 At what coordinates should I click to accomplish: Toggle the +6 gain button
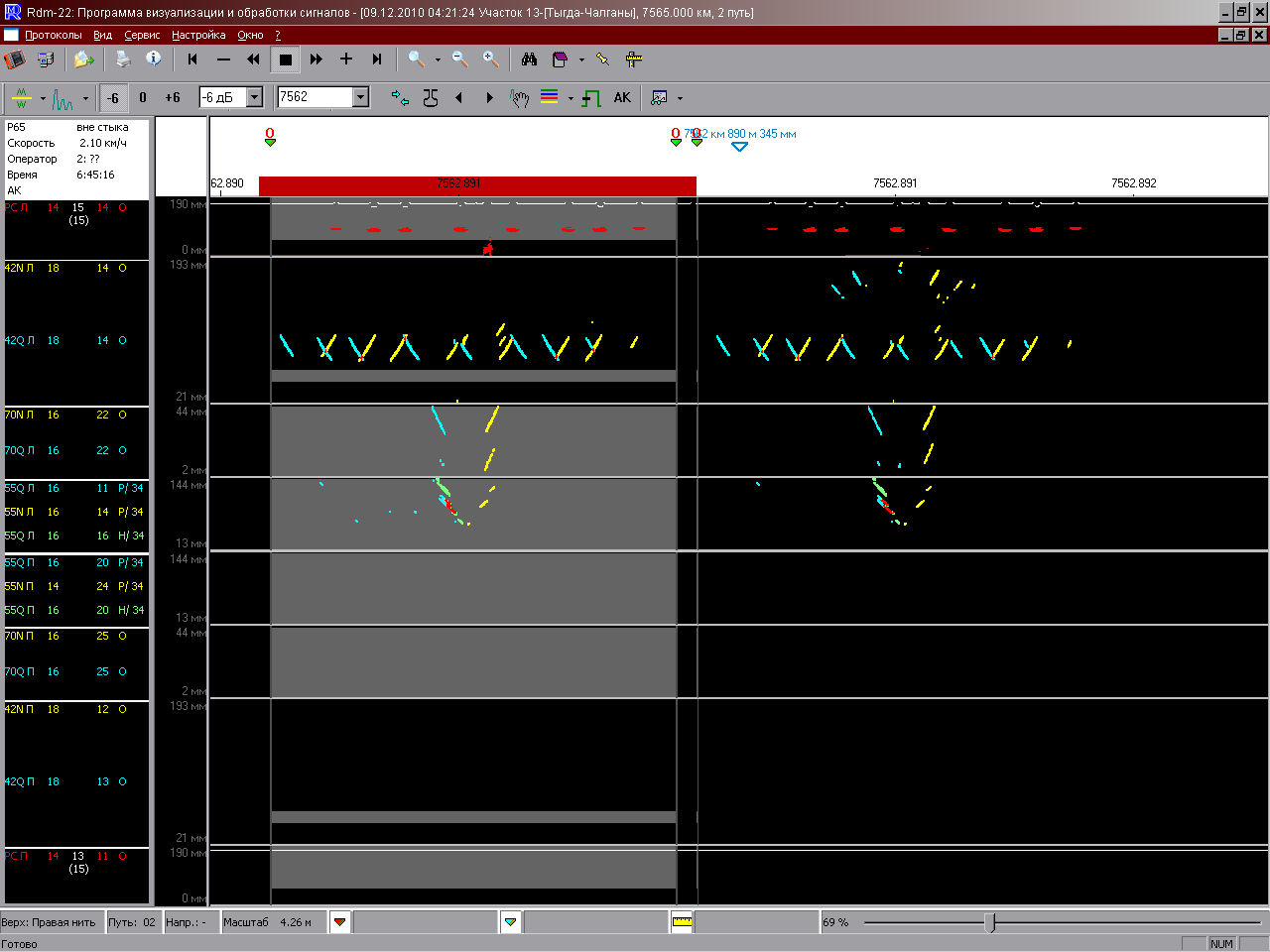pyautogui.click(x=173, y=98)
